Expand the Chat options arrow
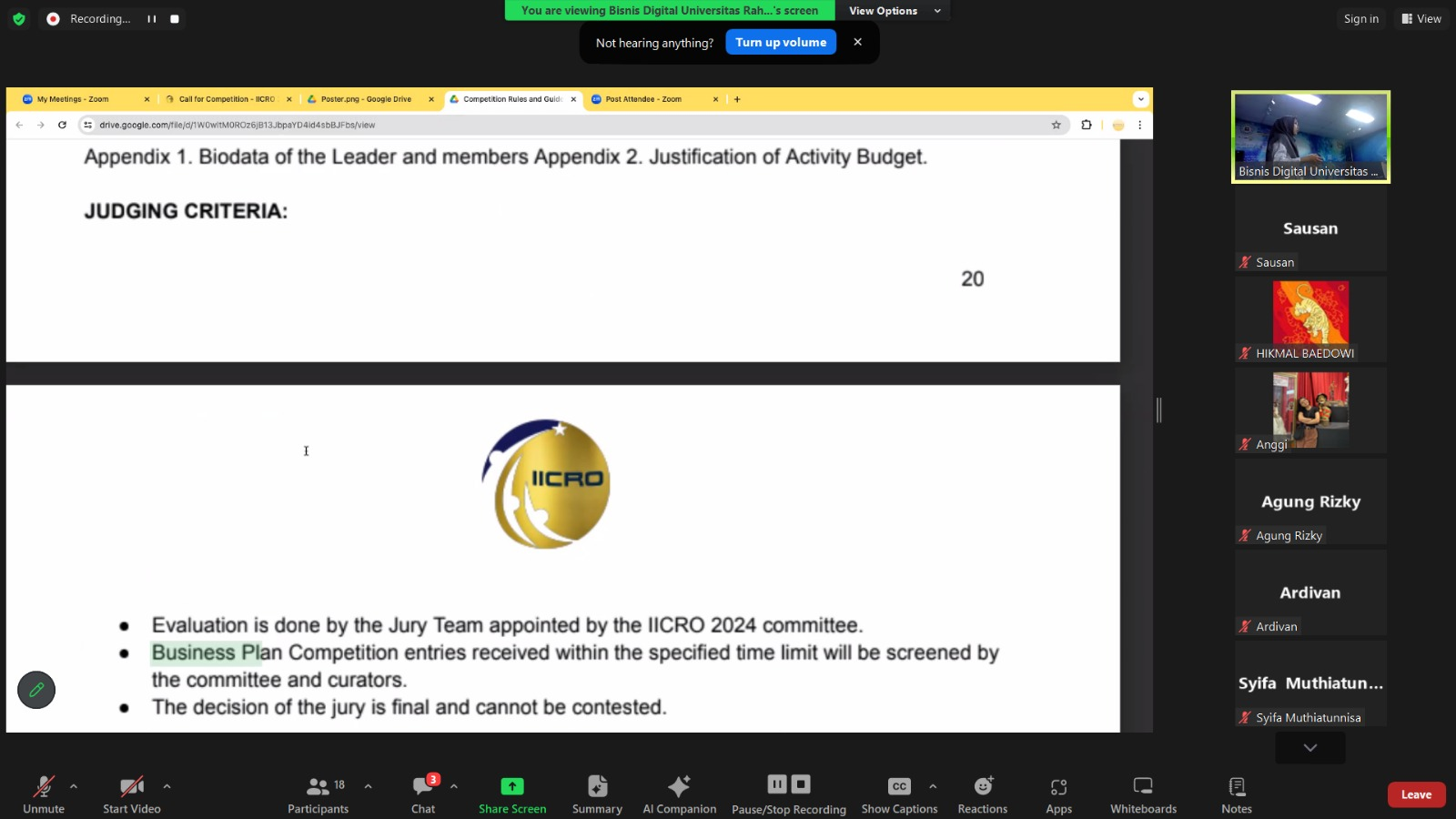1456x819 pixels. pos(453,786)
